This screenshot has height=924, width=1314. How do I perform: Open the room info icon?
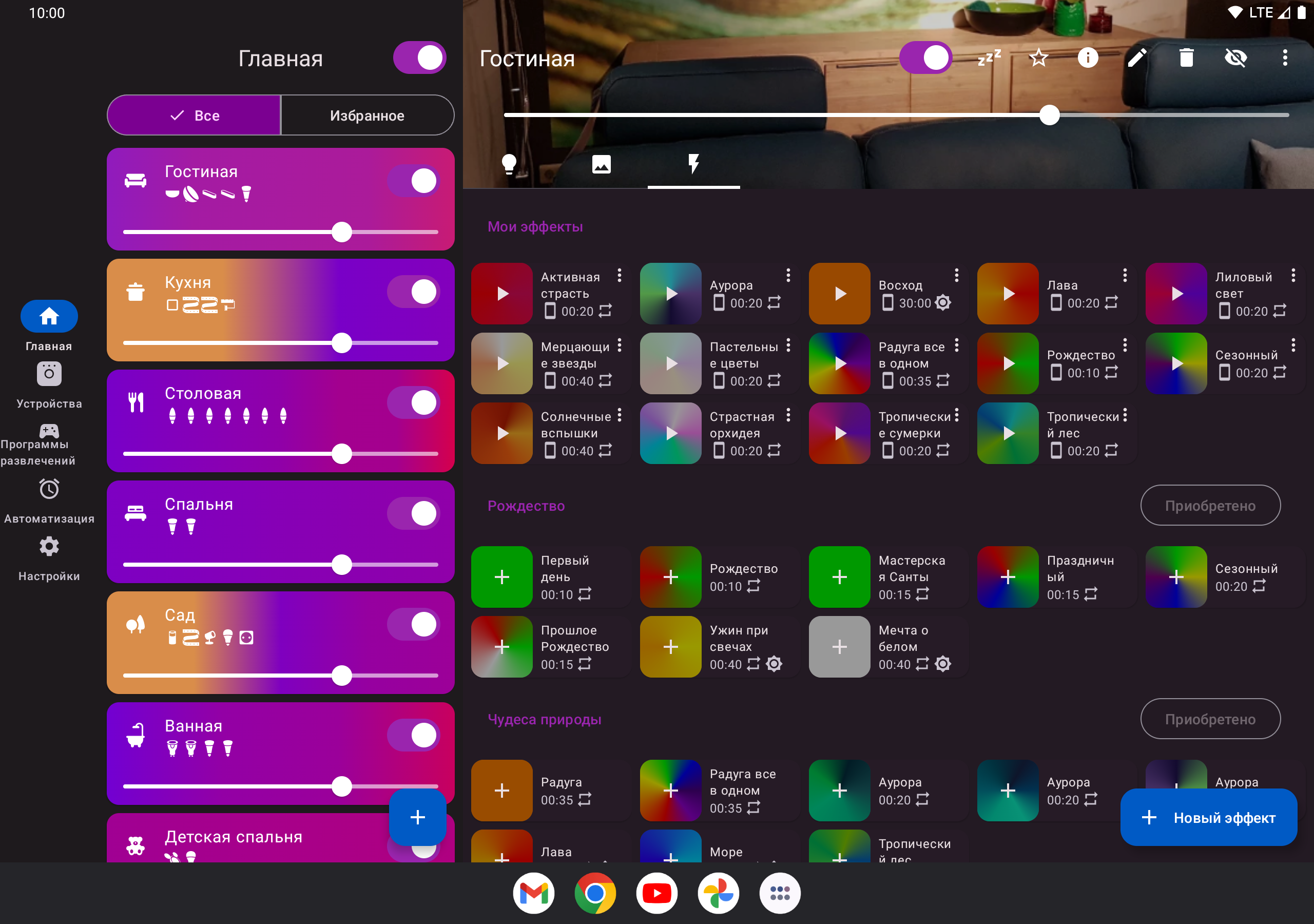point(1087,58)
